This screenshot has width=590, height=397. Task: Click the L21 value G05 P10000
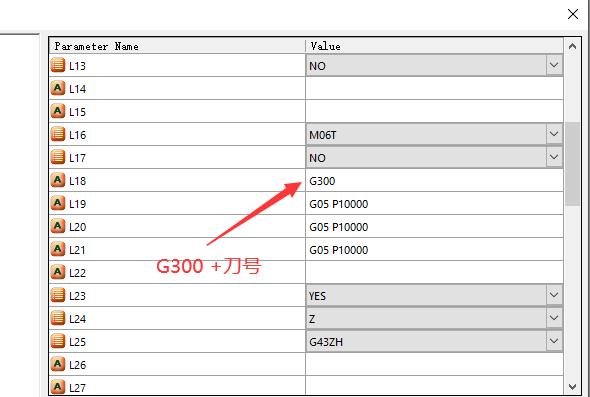coord(434,249)
